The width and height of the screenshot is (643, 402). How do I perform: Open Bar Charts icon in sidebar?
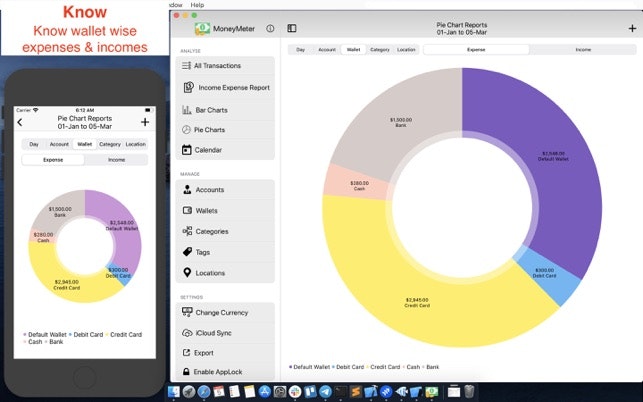point(187,110)
